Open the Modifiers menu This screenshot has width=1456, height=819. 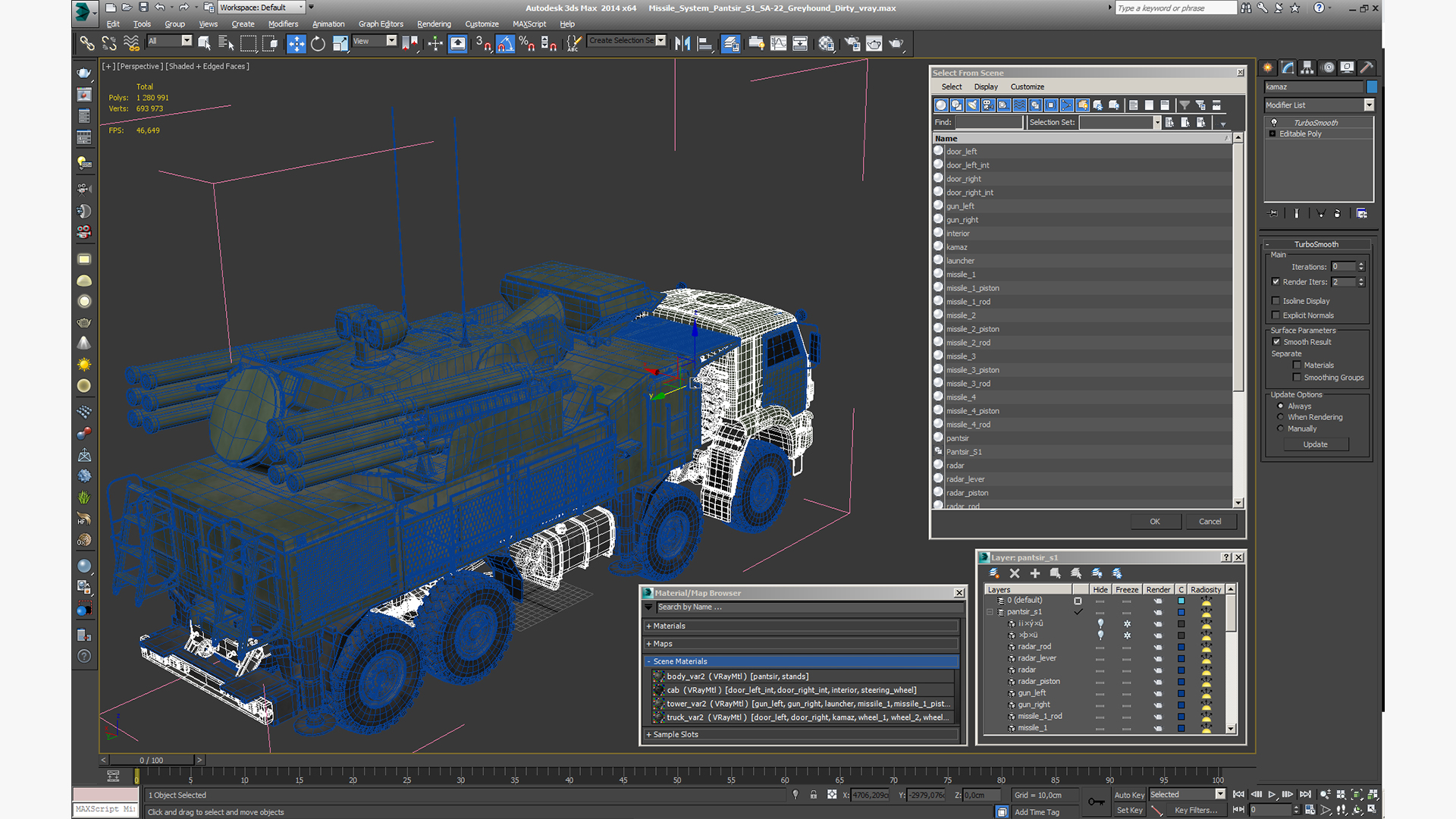[283, 24]
